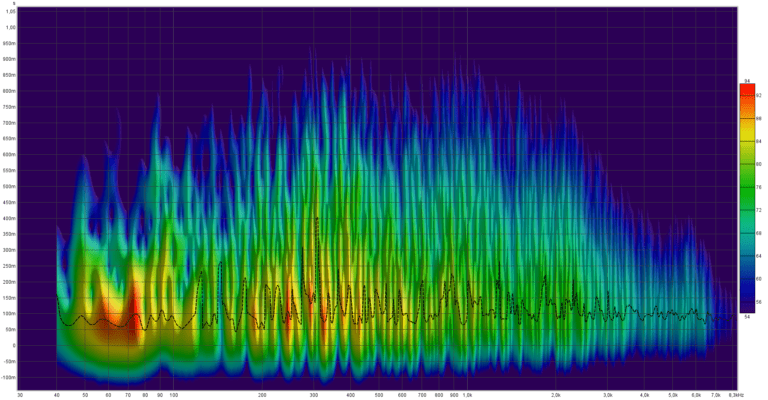Viewport: 768px width, 400px height.
Task: Click the 300 Hz frequency axis label
Action: click(x=313, y=395)
